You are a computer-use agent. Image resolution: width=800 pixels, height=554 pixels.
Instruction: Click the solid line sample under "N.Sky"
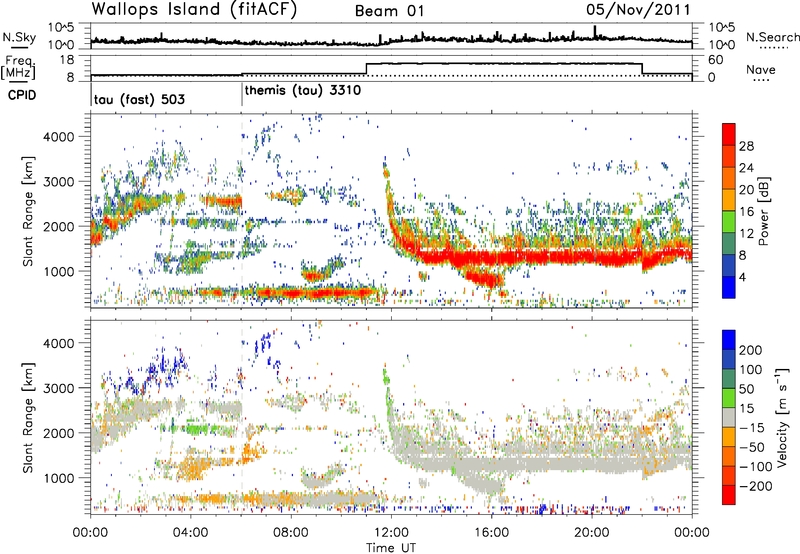tap(19, 48)
